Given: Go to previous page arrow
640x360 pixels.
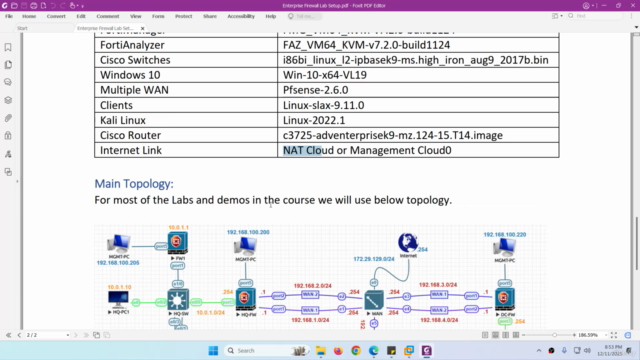Looking at the screenshot, I should tap(19, 335).
